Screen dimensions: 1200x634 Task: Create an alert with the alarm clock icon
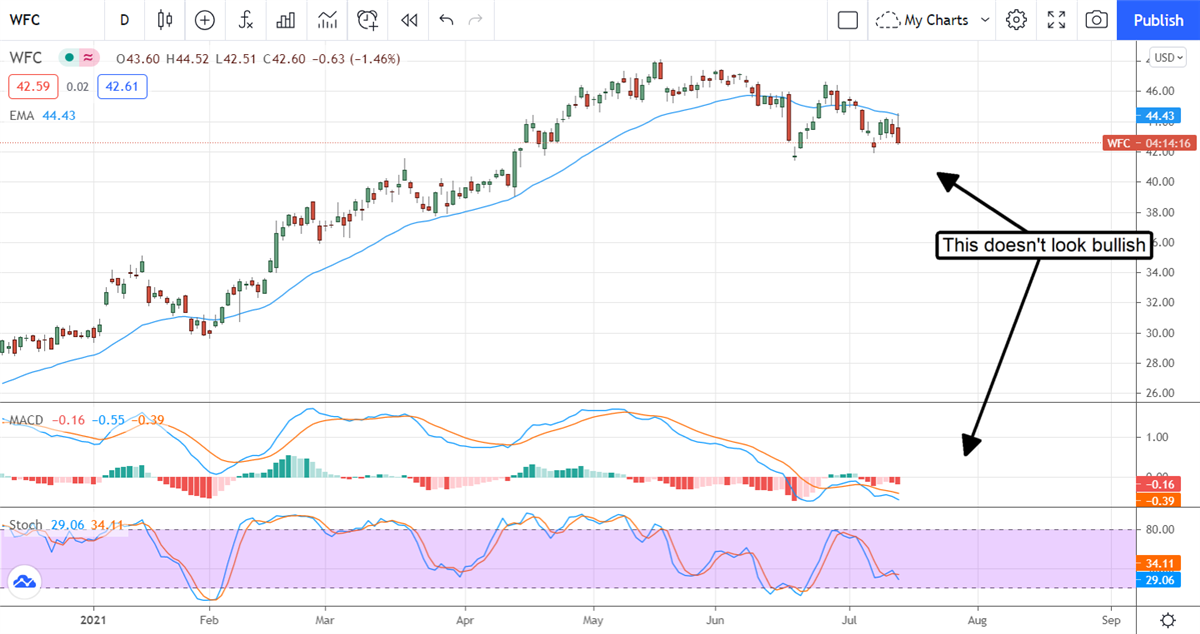pos(368,20)
